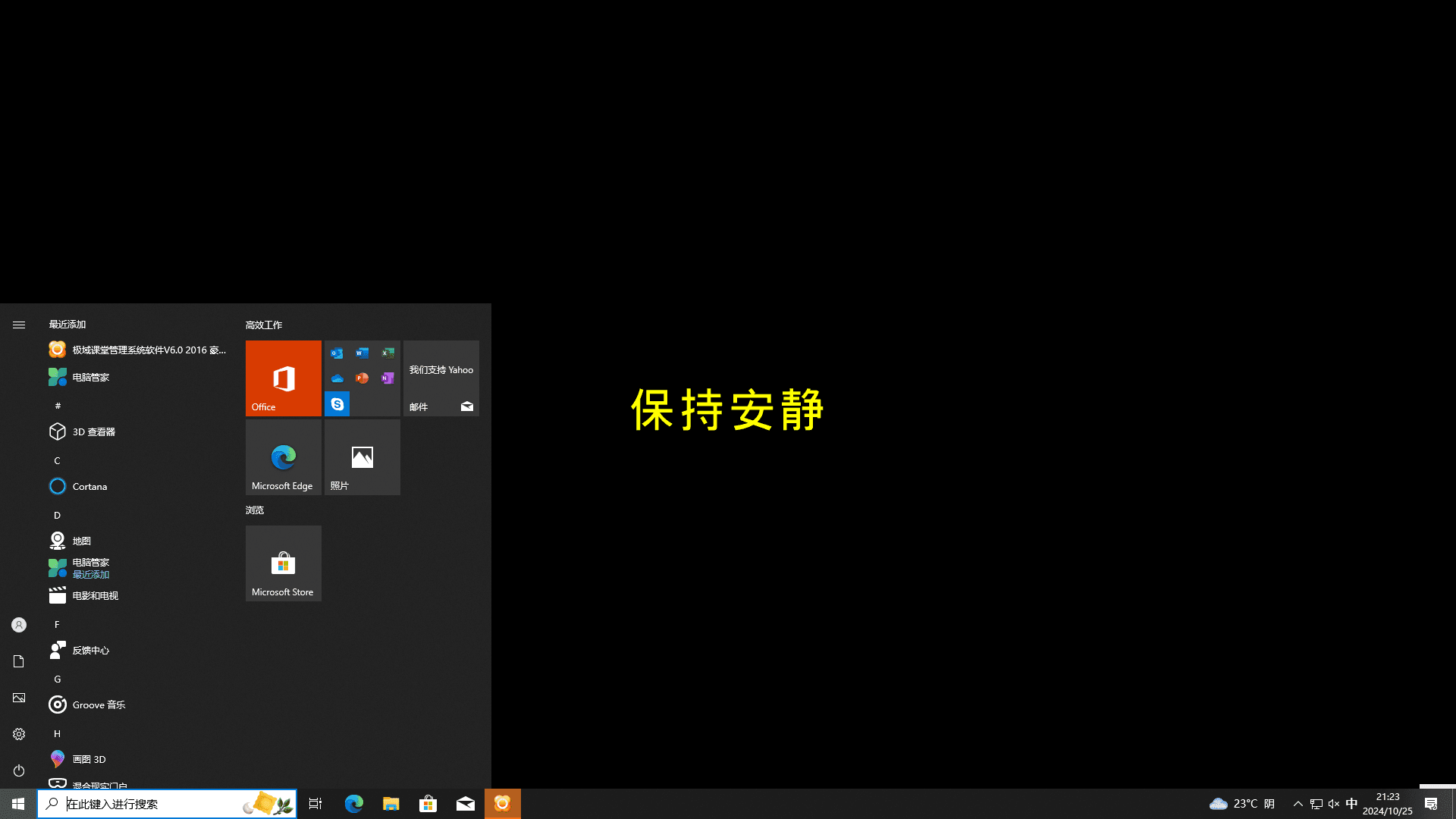Image resolution: width=1456 pixels, height=819 pixels.
Task: Open the 照片 photos tile
Action: (x=362, y=457)
